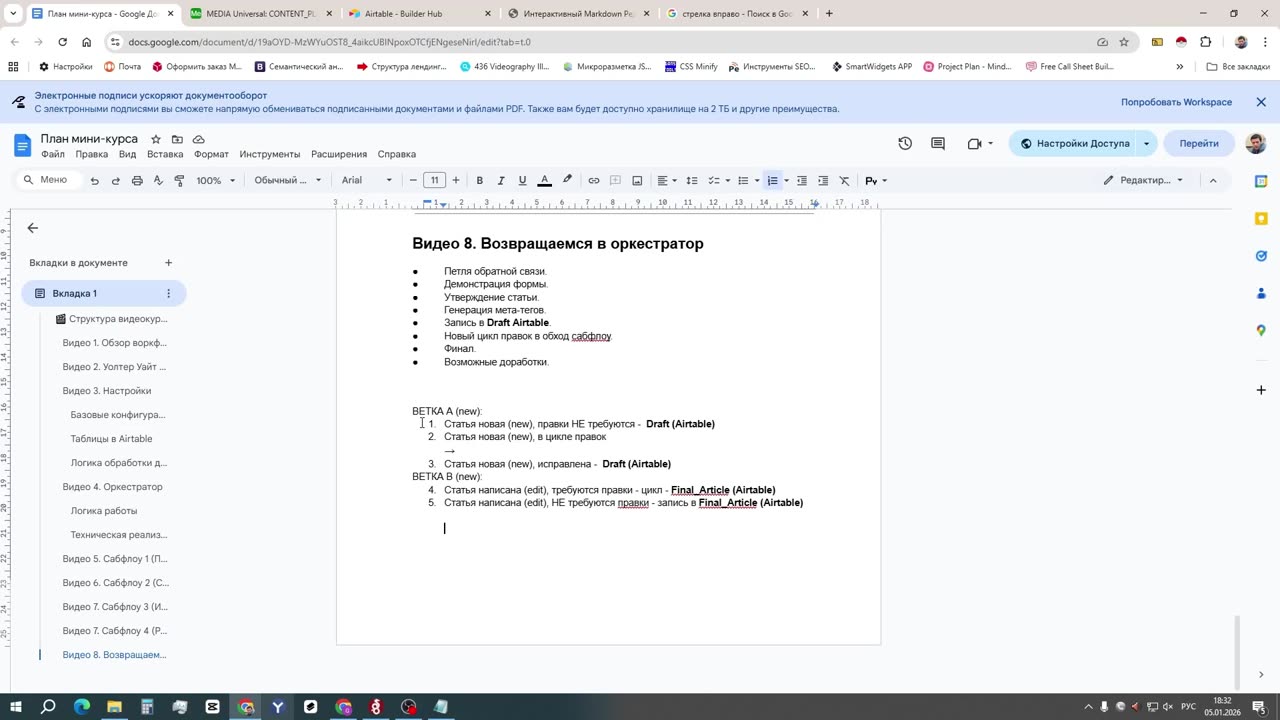Open the zoom level dropdown
The image size is (1280, 720).
point(215,181)
